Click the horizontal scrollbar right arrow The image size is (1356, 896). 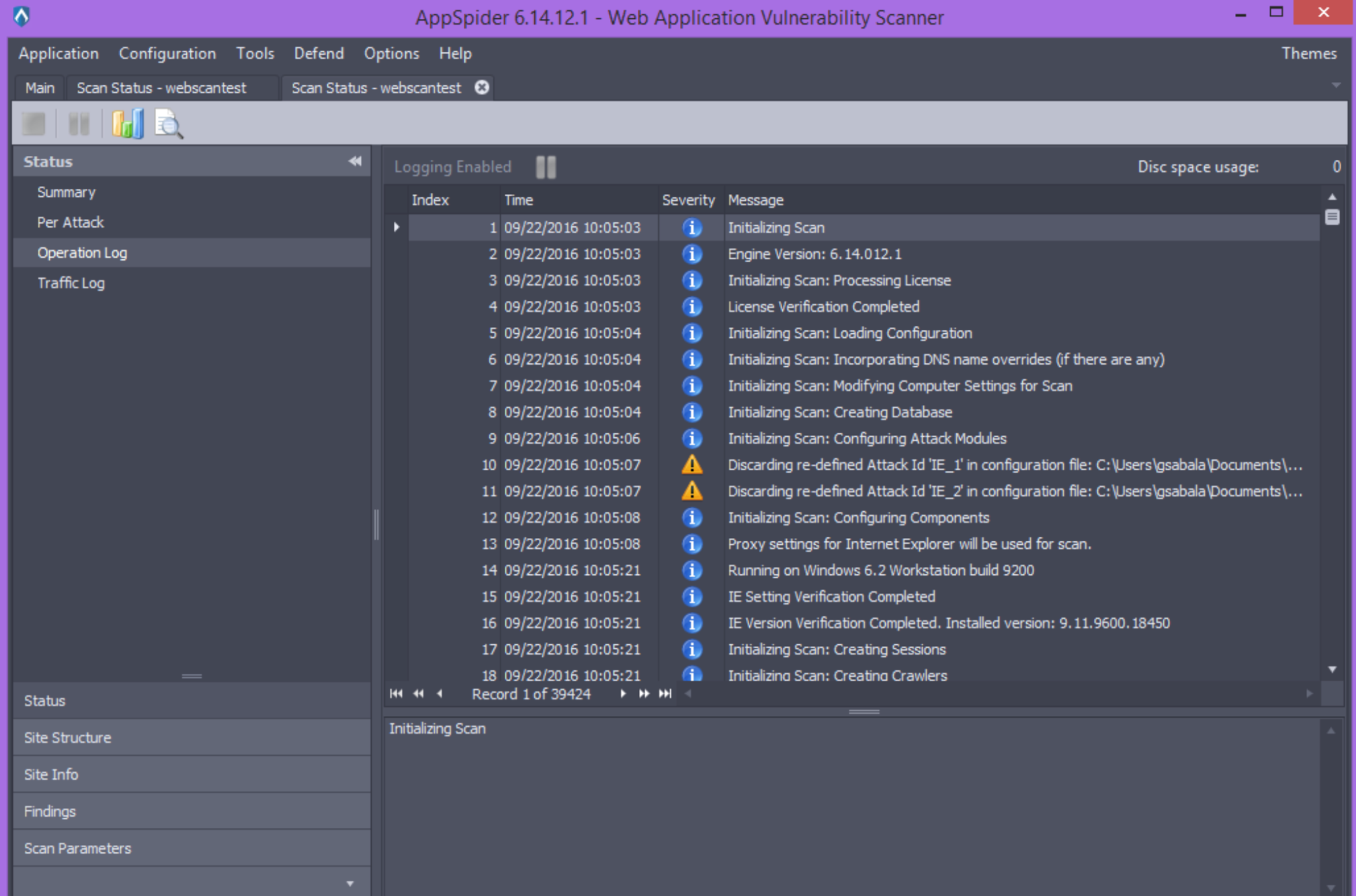pos(1309,693)
